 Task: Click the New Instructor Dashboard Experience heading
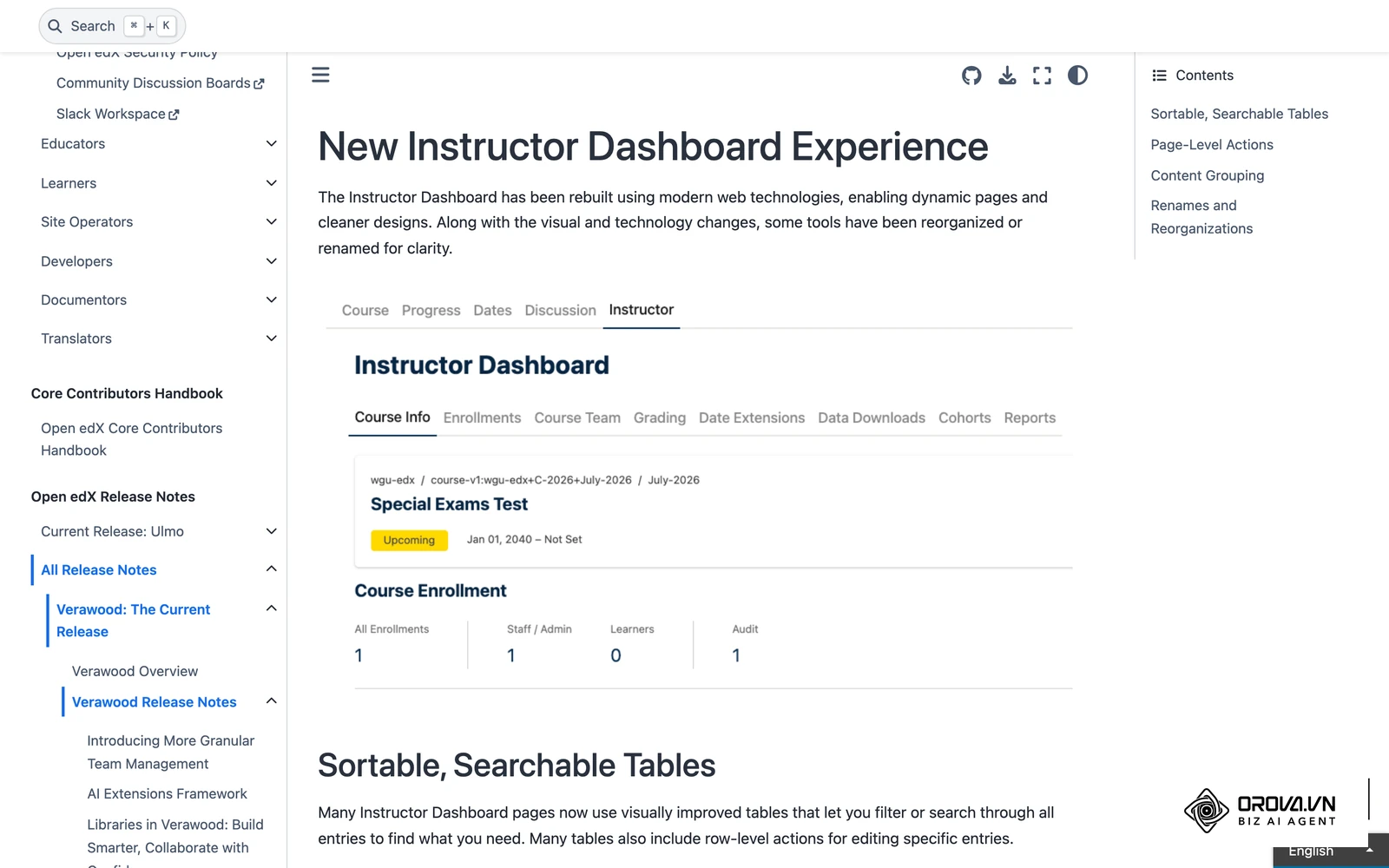(x=653, y=147)
